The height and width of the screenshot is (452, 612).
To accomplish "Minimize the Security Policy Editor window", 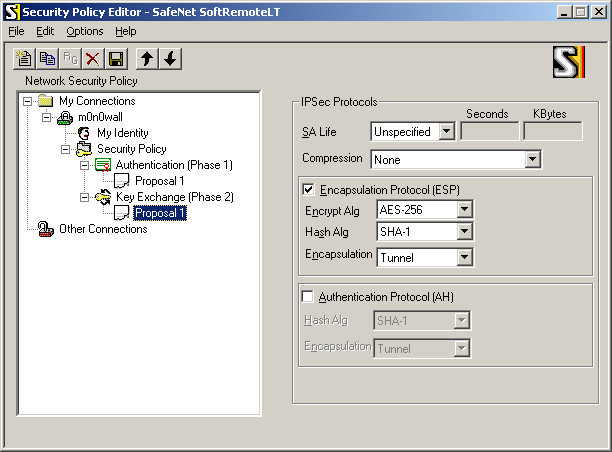I will point(564,12).
